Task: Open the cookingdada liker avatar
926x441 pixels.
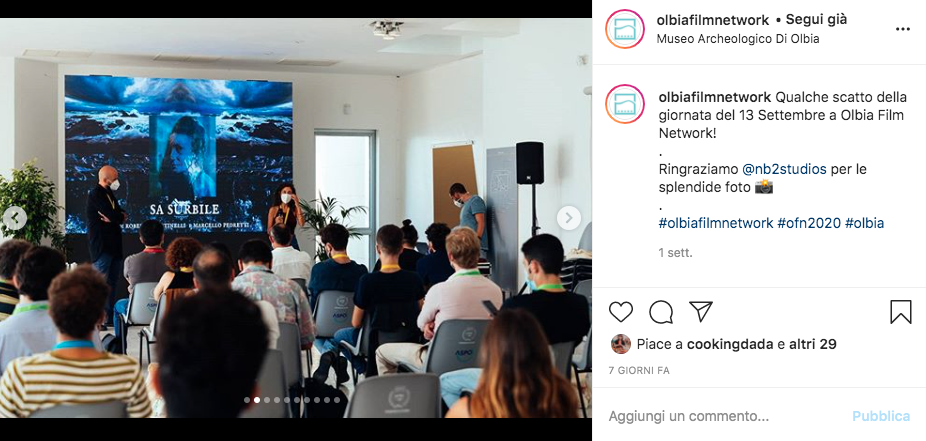Action: [620, 344]
